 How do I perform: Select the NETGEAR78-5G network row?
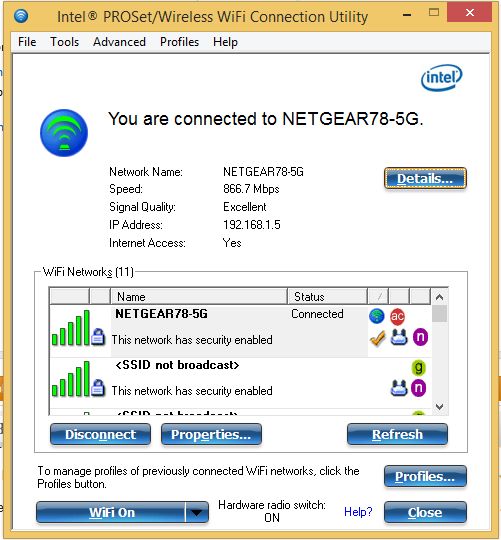point(240,331)
